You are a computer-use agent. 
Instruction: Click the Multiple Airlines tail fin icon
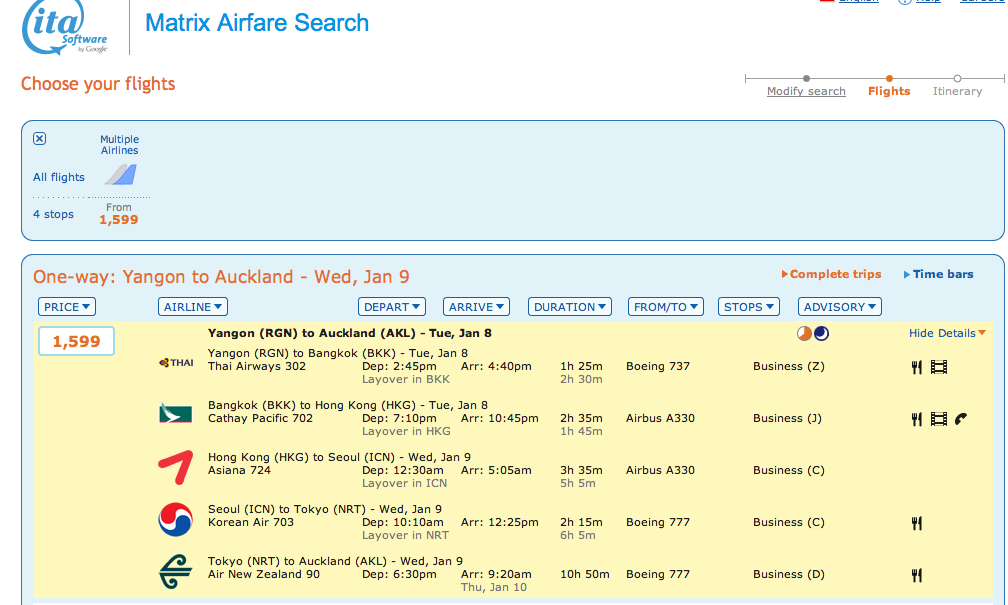(x=121, y=174)
